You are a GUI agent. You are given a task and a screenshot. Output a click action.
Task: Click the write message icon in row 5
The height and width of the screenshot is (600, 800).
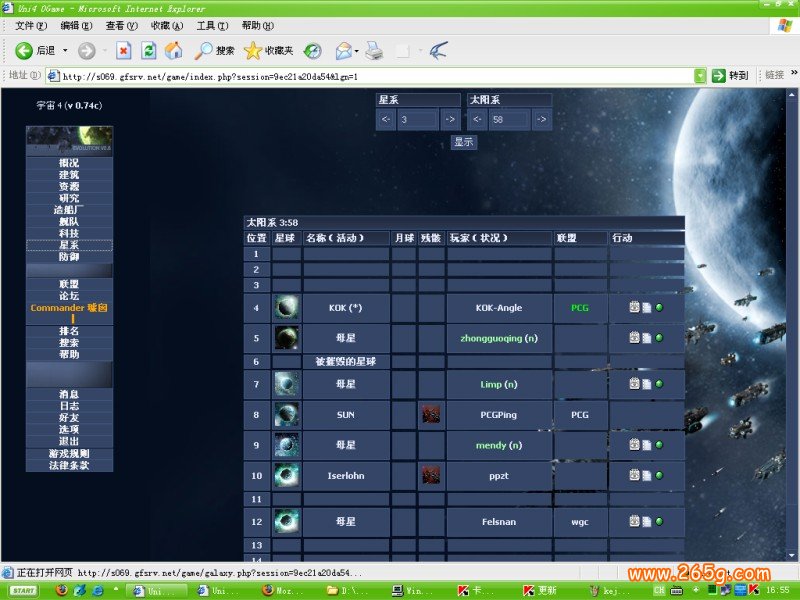coord(646,338)
